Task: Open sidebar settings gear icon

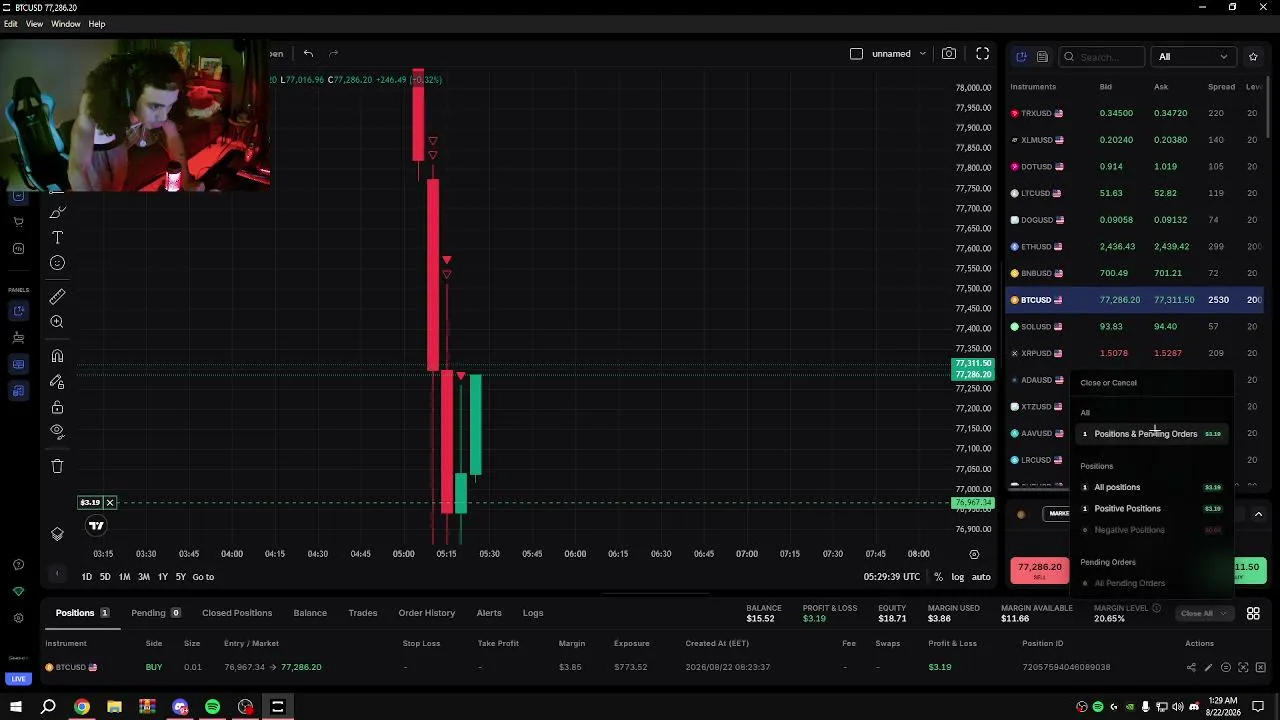Action: [18, 618]
